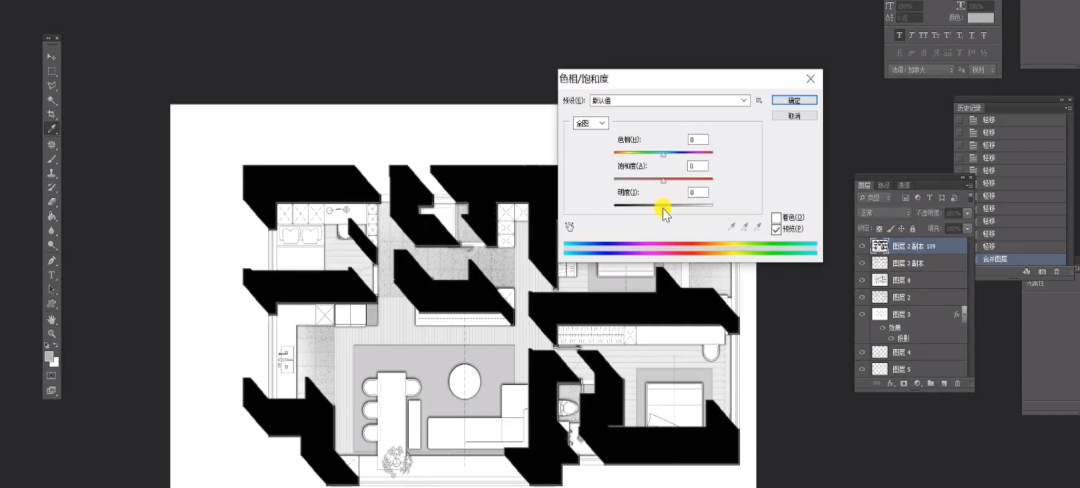
Task: Select the Eraser tool
Action: pos(52,202)
